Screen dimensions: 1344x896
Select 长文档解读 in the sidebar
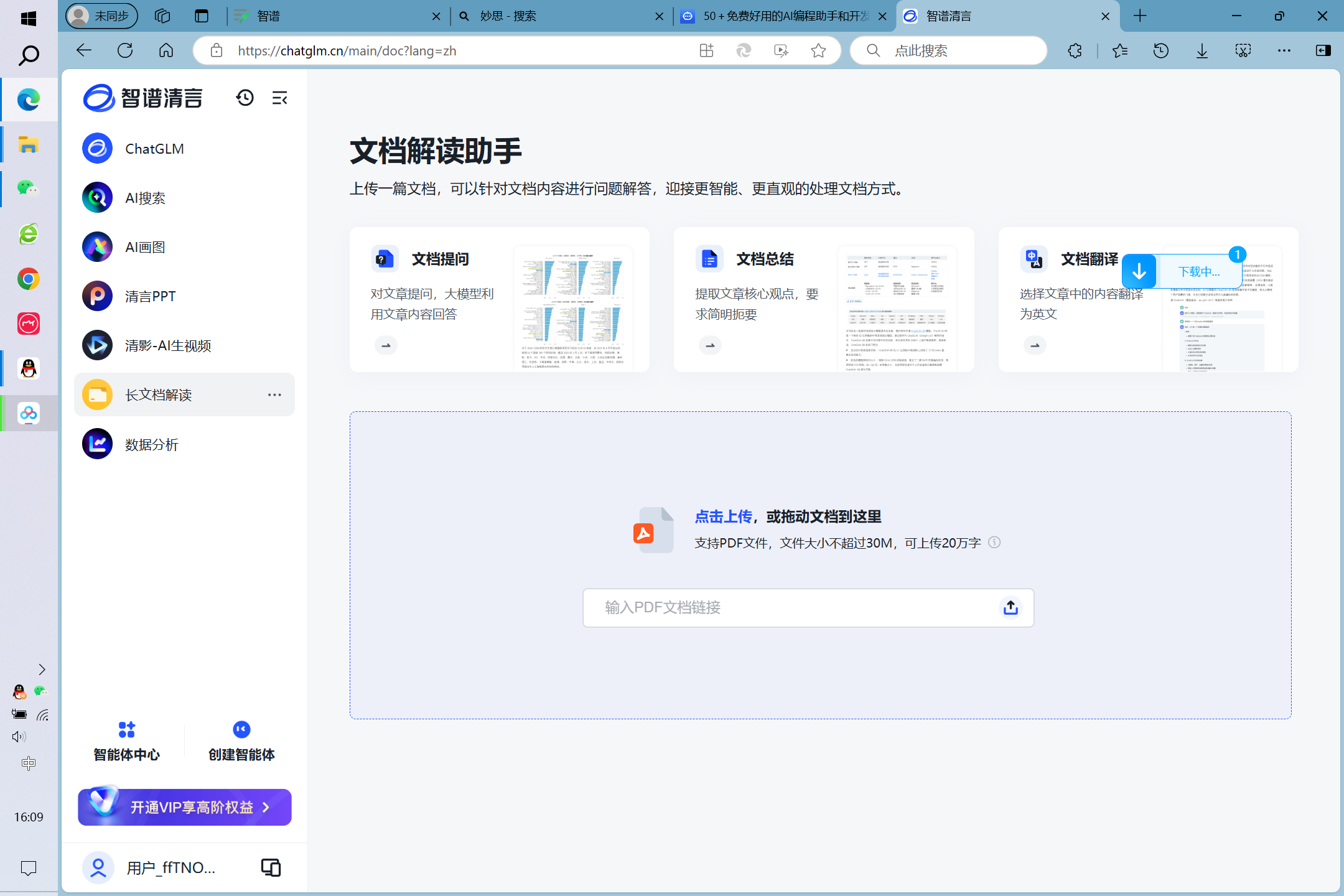tap(184, 394)
